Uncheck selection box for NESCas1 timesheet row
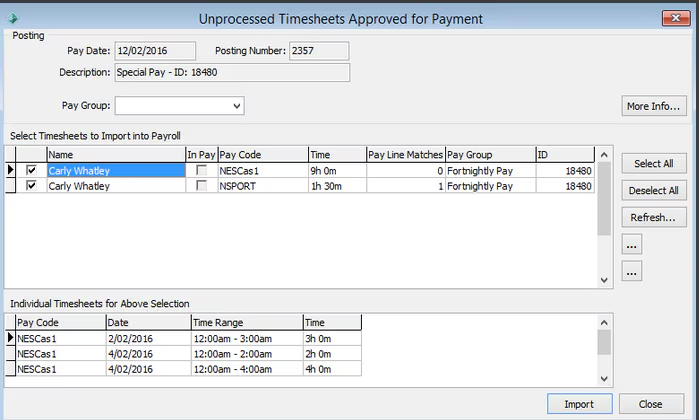This screenshot has width=699, height=420. pyautogui.click(x=31, y=170)
